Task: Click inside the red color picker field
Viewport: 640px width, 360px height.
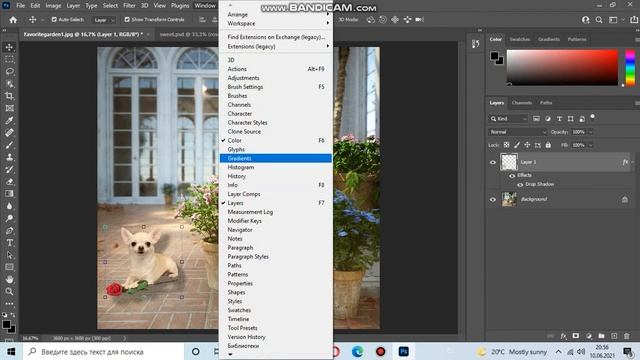Action: click(562, 68)
